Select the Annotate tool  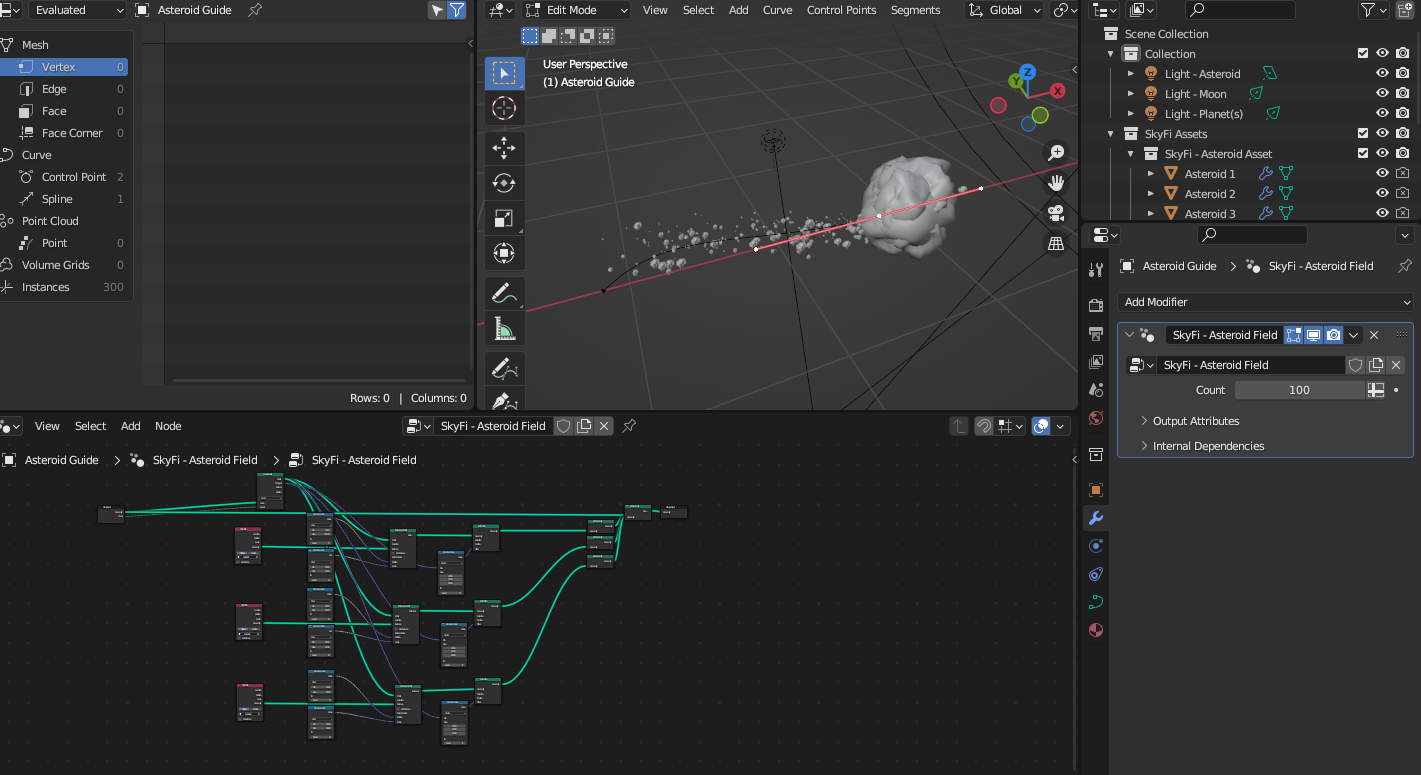click(x=504, y=294)
